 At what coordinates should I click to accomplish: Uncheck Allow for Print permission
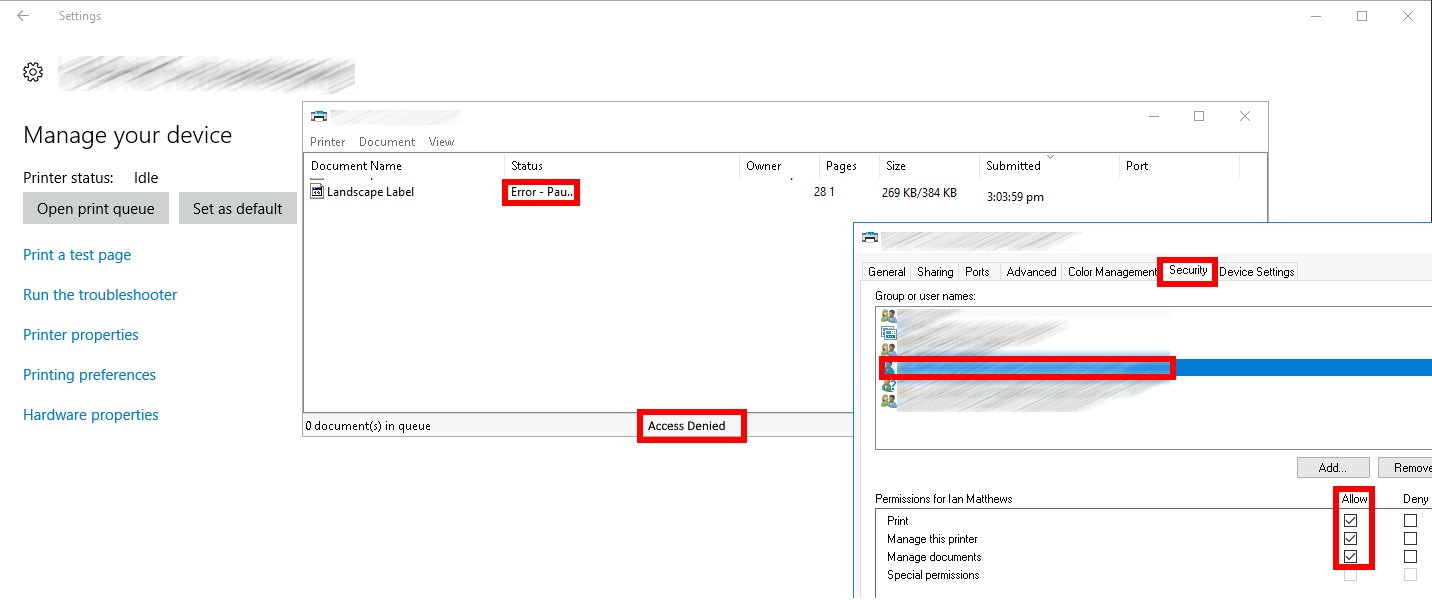click(1351, 521)
